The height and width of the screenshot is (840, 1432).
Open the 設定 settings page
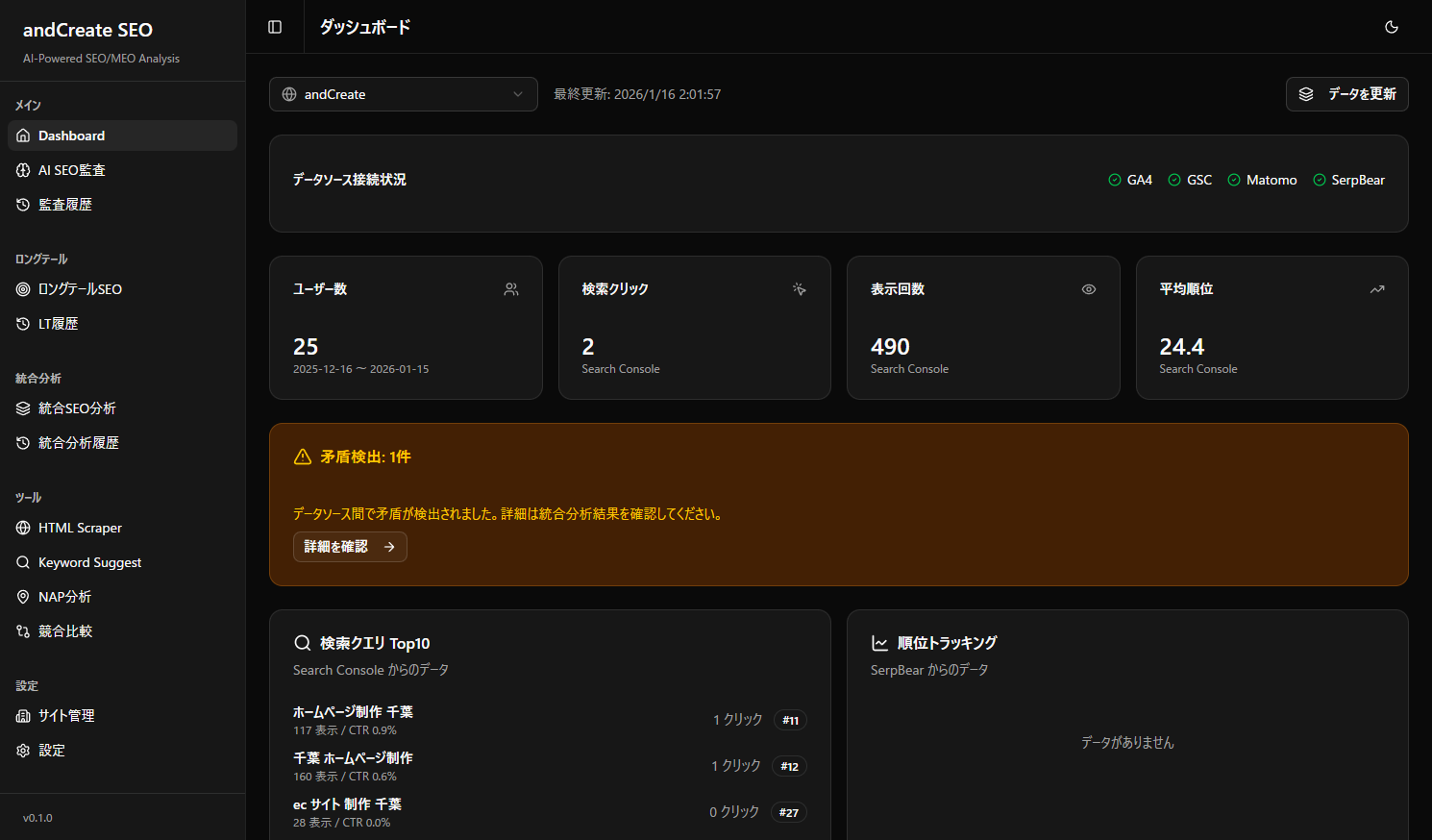pos(51,750)
